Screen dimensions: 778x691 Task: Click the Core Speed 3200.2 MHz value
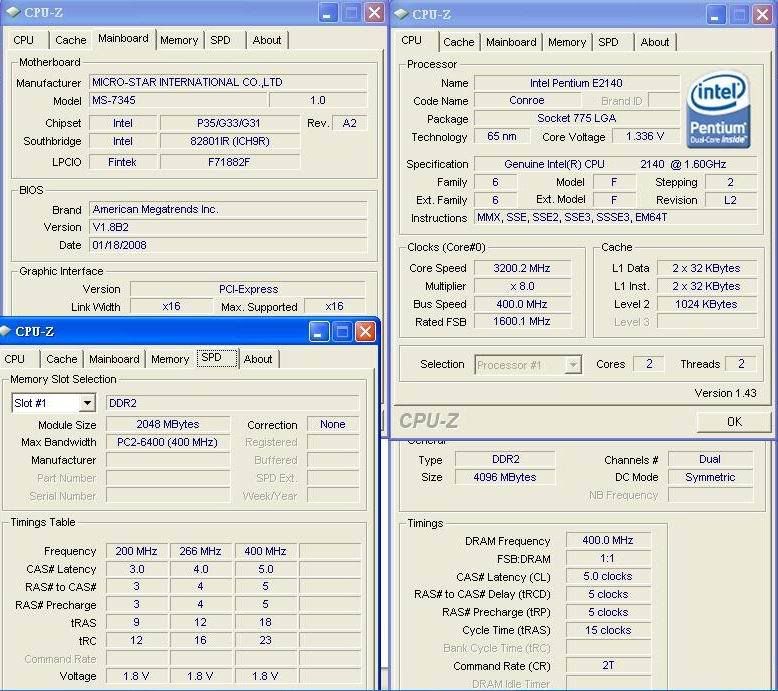[x=522, y=268]
